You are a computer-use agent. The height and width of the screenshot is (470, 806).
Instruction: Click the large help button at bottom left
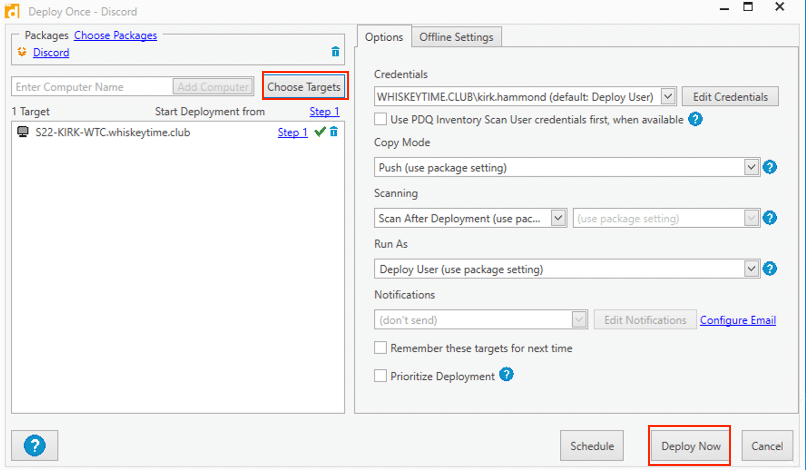[x=34, y=445]
